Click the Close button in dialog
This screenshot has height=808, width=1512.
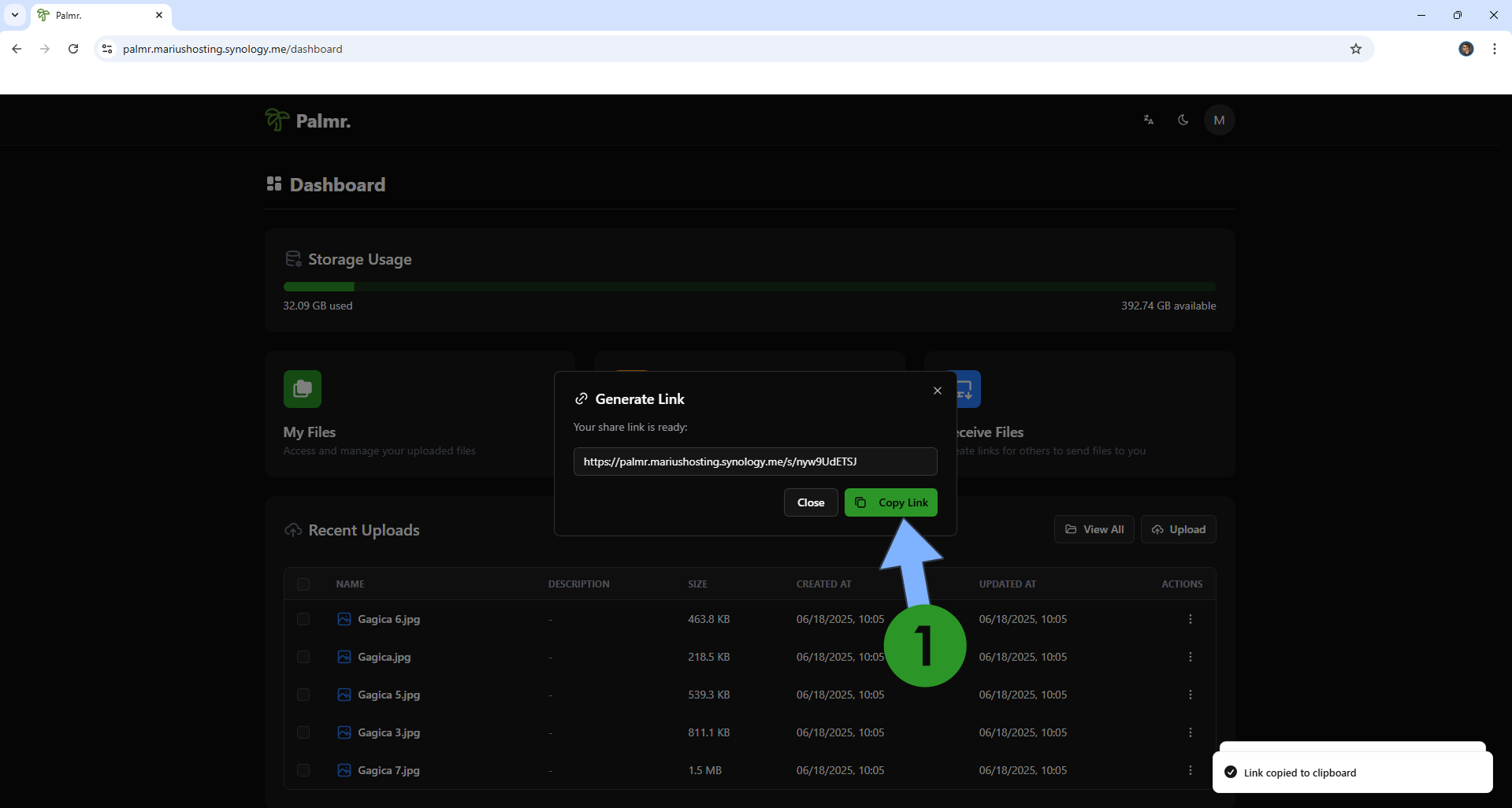pyautogui.click(x=811, y=502)
